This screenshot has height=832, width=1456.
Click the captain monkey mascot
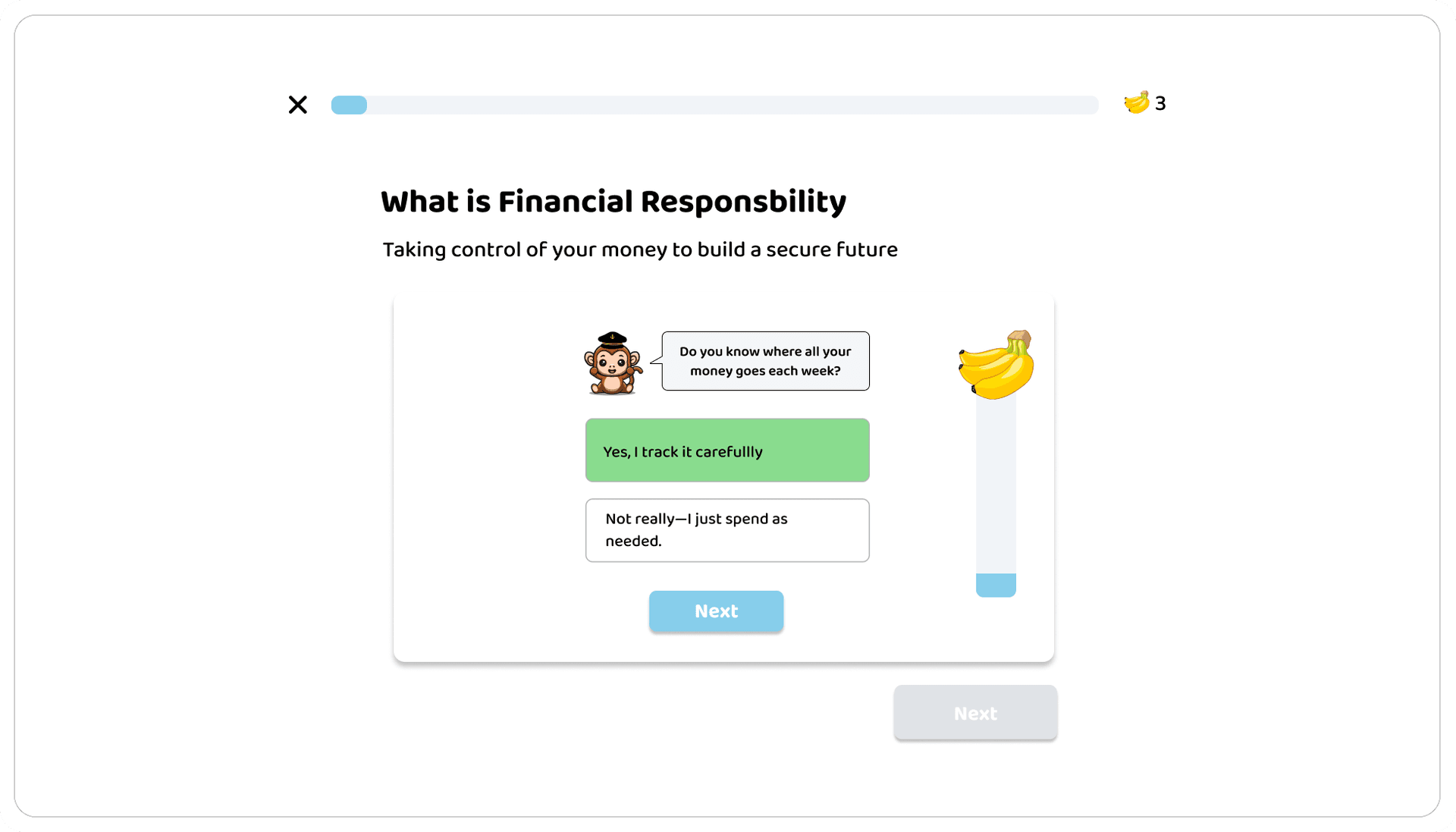pos(613,367)
